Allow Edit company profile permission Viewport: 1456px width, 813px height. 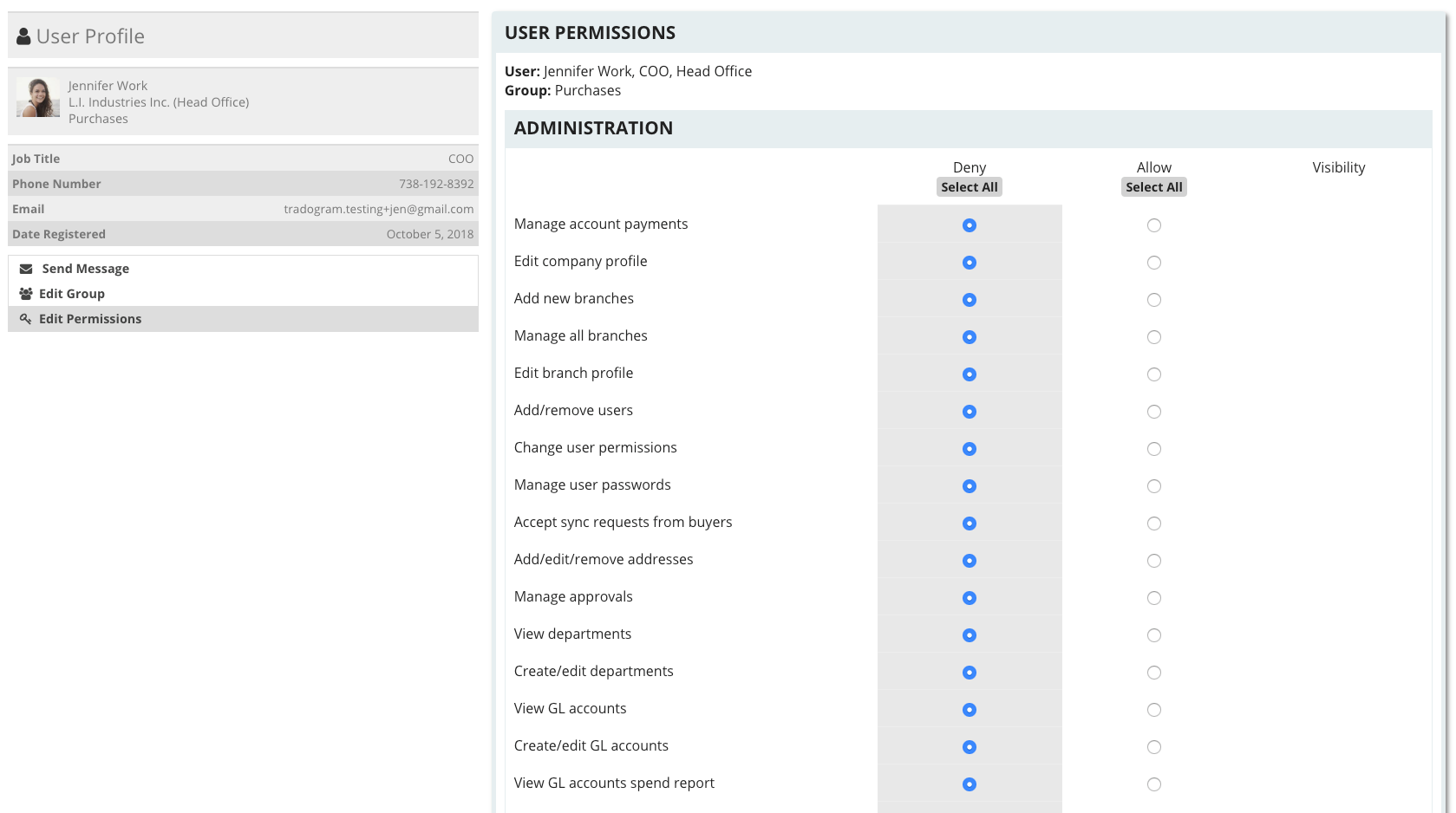tap(1154, 262)
